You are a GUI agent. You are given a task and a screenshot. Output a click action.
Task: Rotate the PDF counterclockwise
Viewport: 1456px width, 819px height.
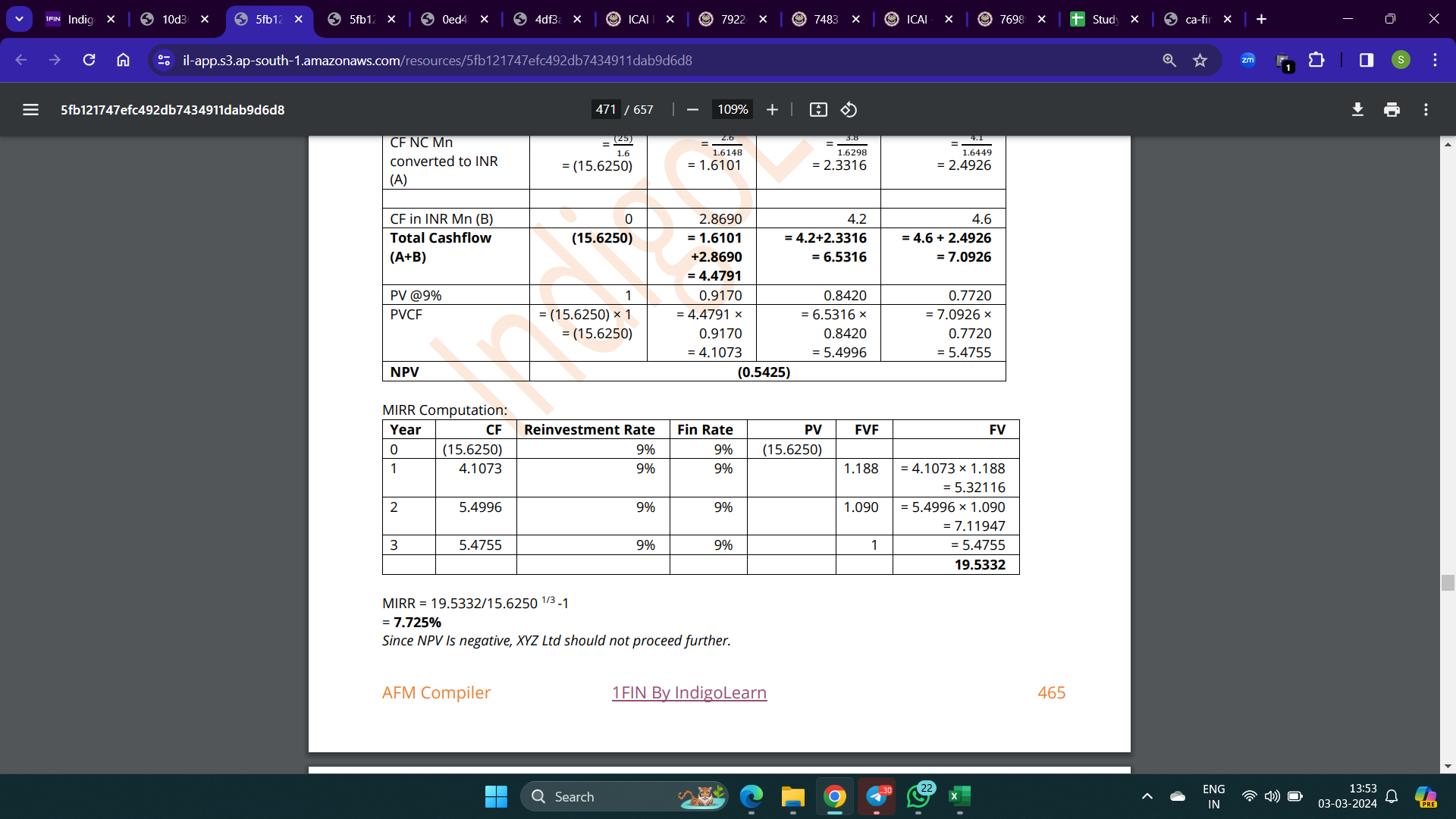pos(849,110)
